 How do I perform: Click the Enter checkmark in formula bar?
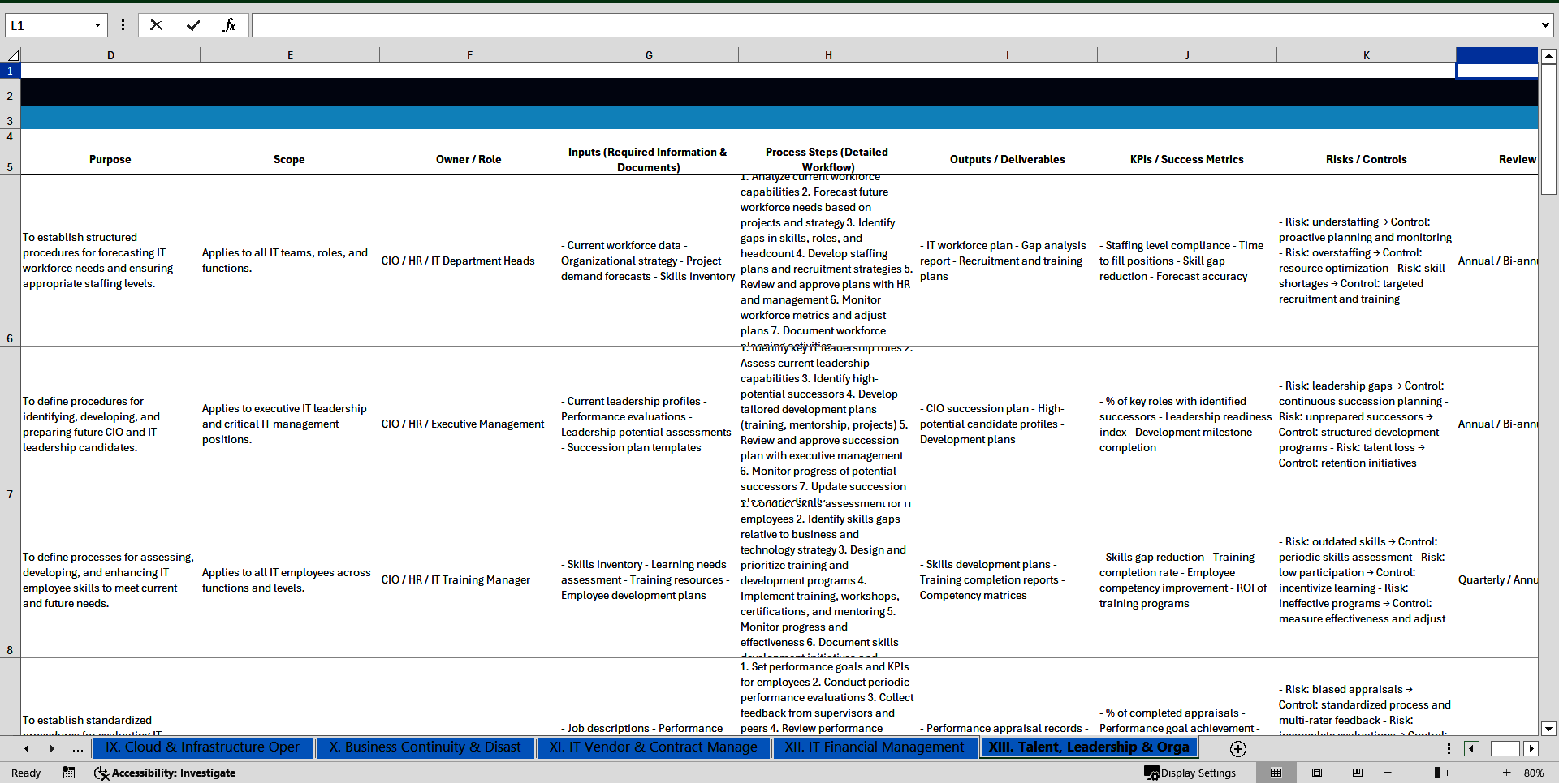(193, 25)
